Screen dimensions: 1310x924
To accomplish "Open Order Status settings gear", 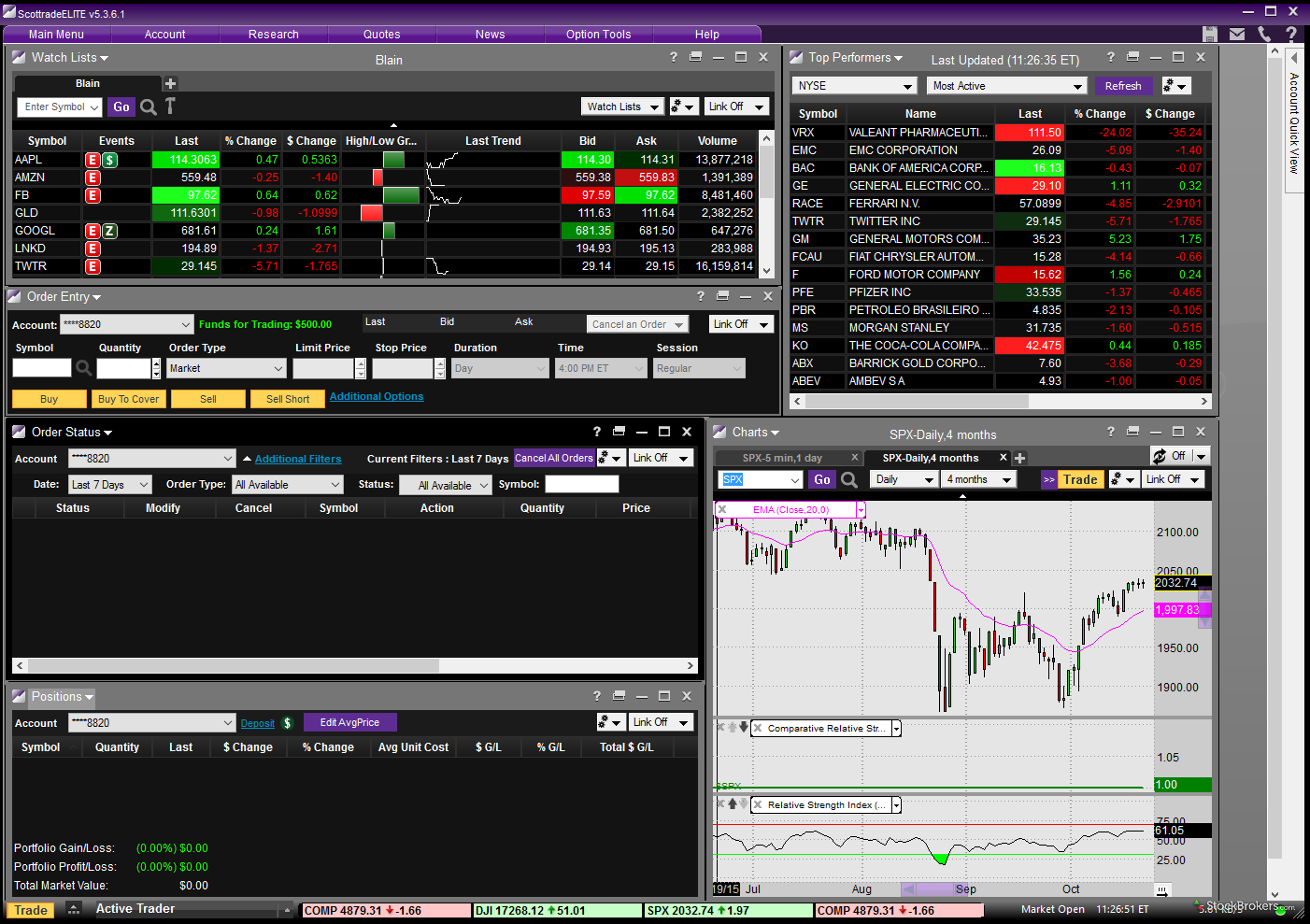I will (610, 458).
